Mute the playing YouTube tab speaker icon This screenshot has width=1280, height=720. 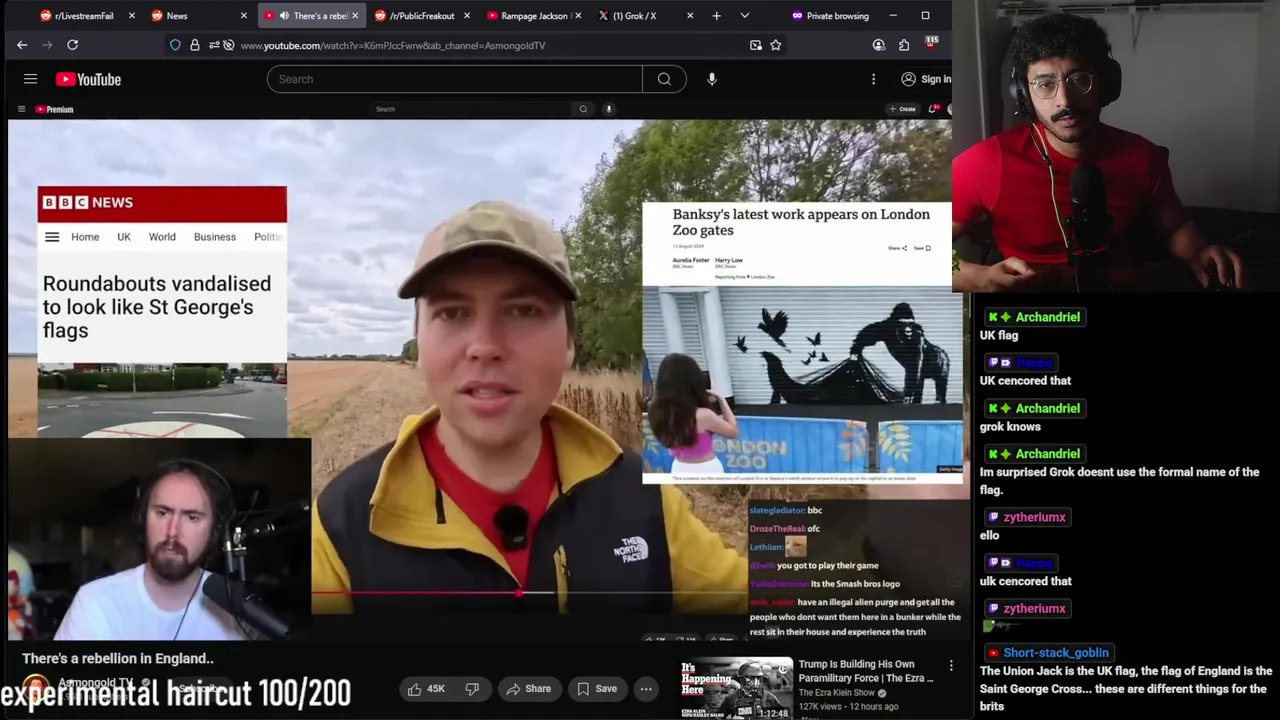click(x=285, y=16)
